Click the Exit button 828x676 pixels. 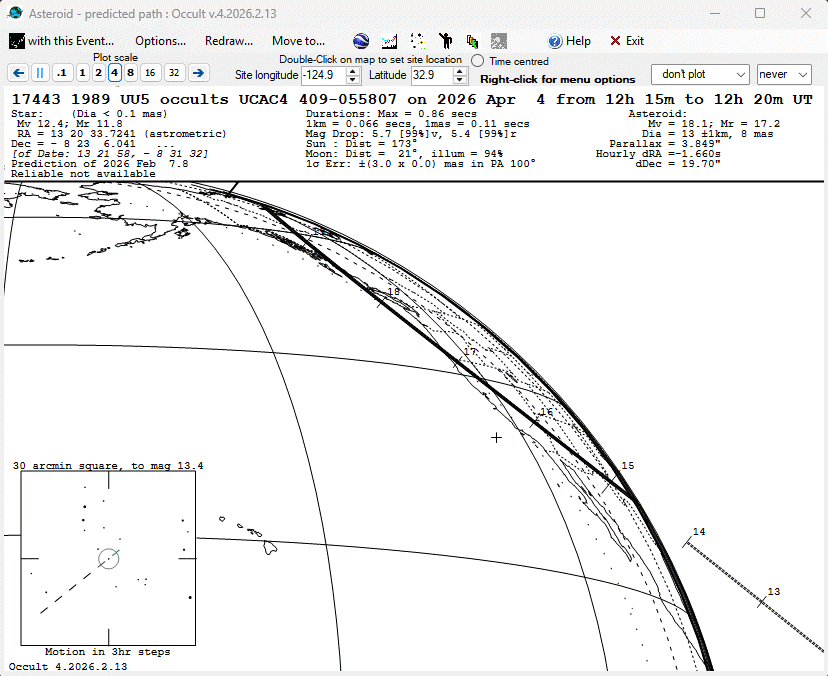point(627,41)
